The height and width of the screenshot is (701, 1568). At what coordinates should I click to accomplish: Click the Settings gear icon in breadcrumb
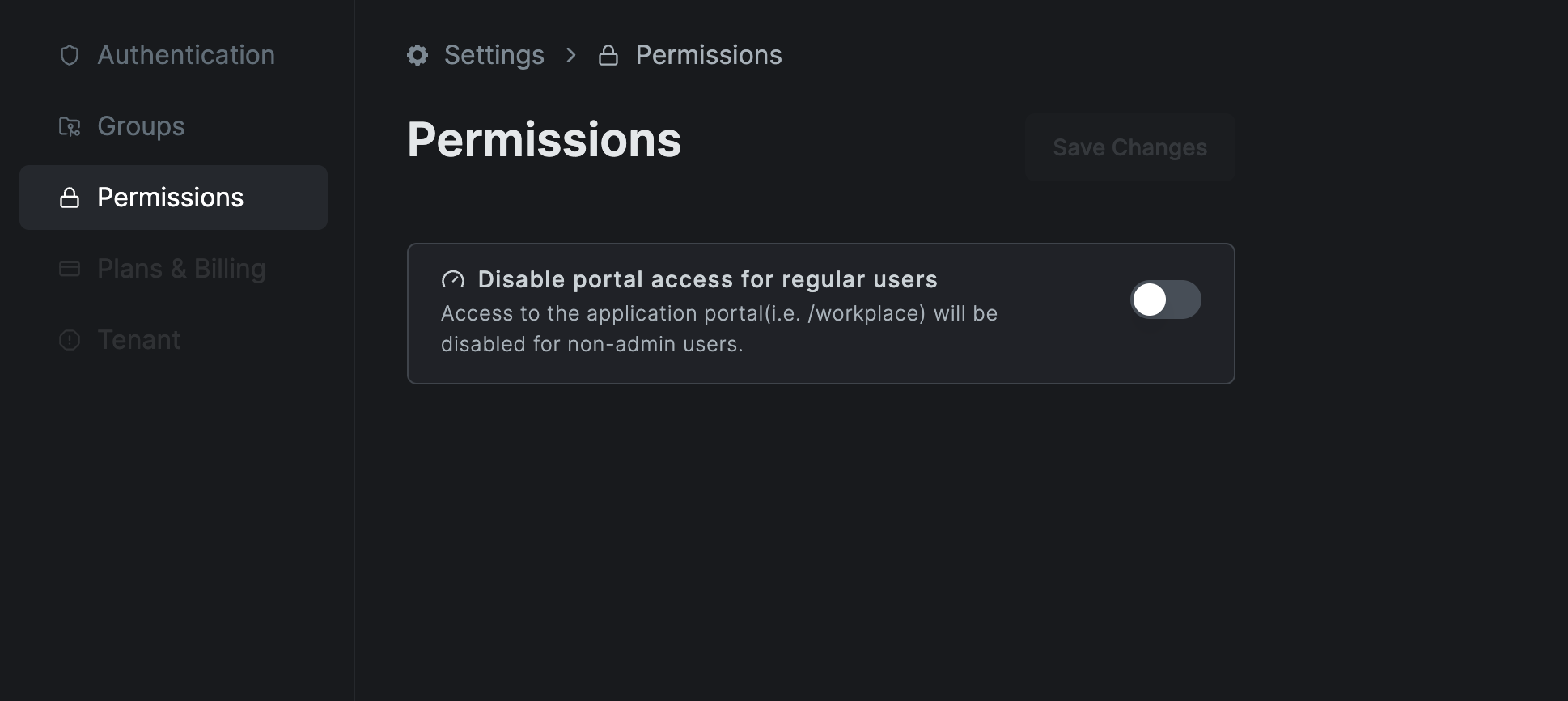point(417,55)
